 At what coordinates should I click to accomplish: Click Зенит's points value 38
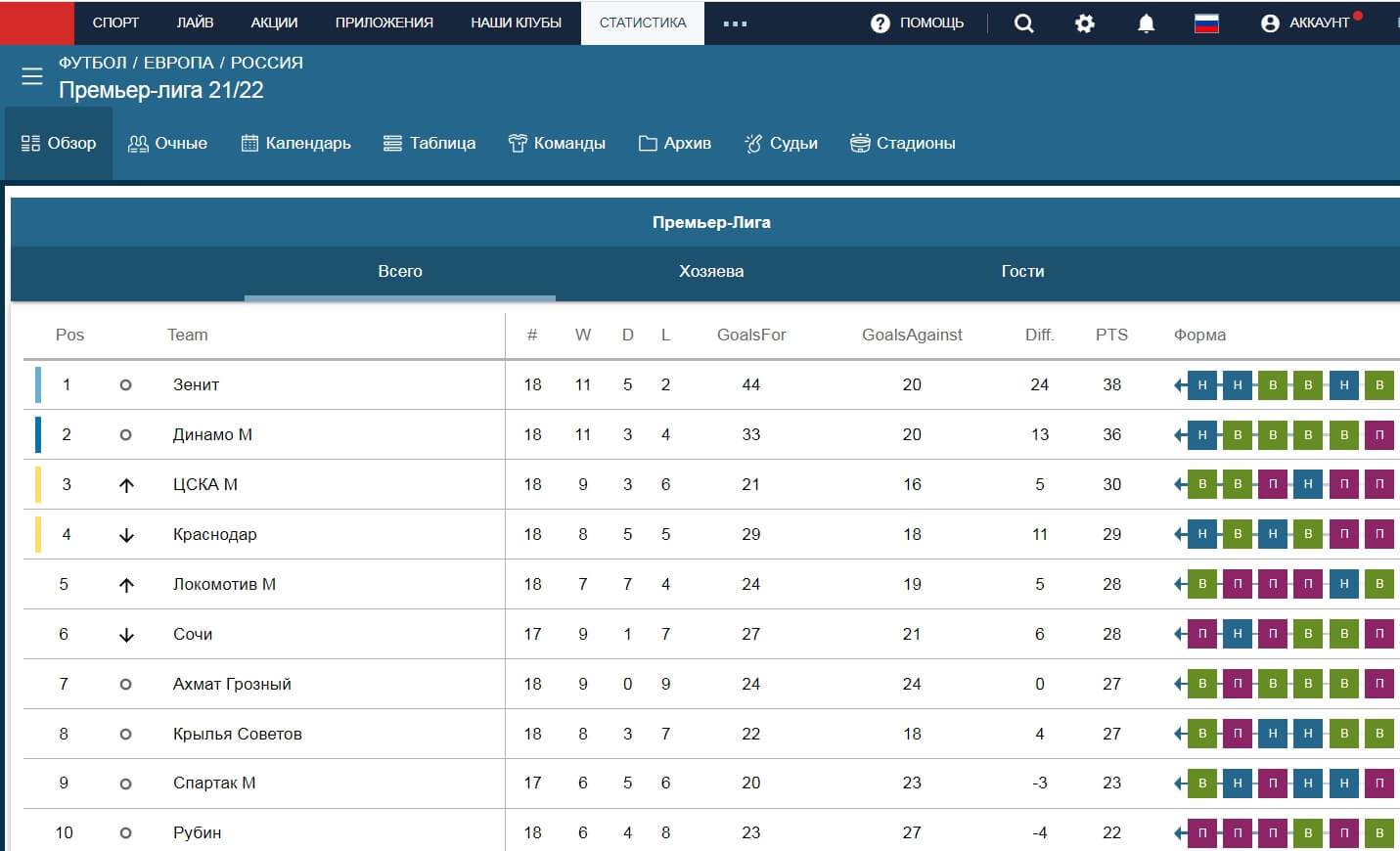pyautogui.click(x=1111, y=385)
